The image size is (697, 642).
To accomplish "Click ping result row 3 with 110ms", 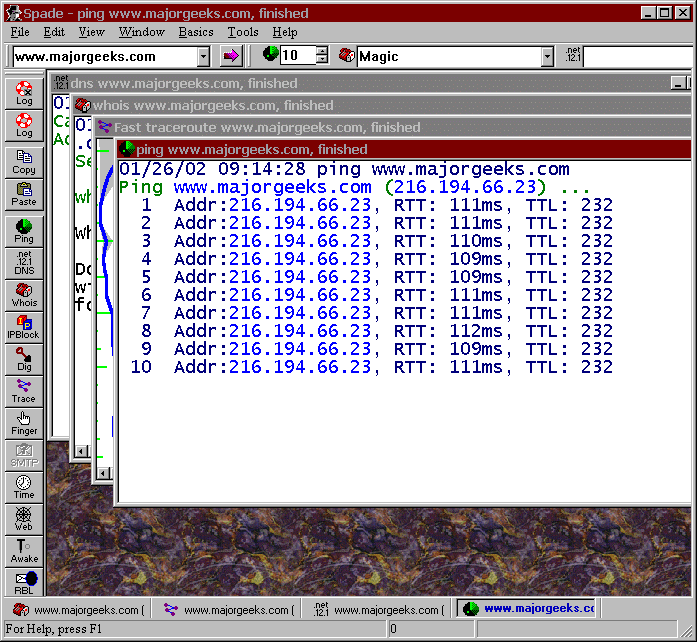I will click(x=377, y=241).
